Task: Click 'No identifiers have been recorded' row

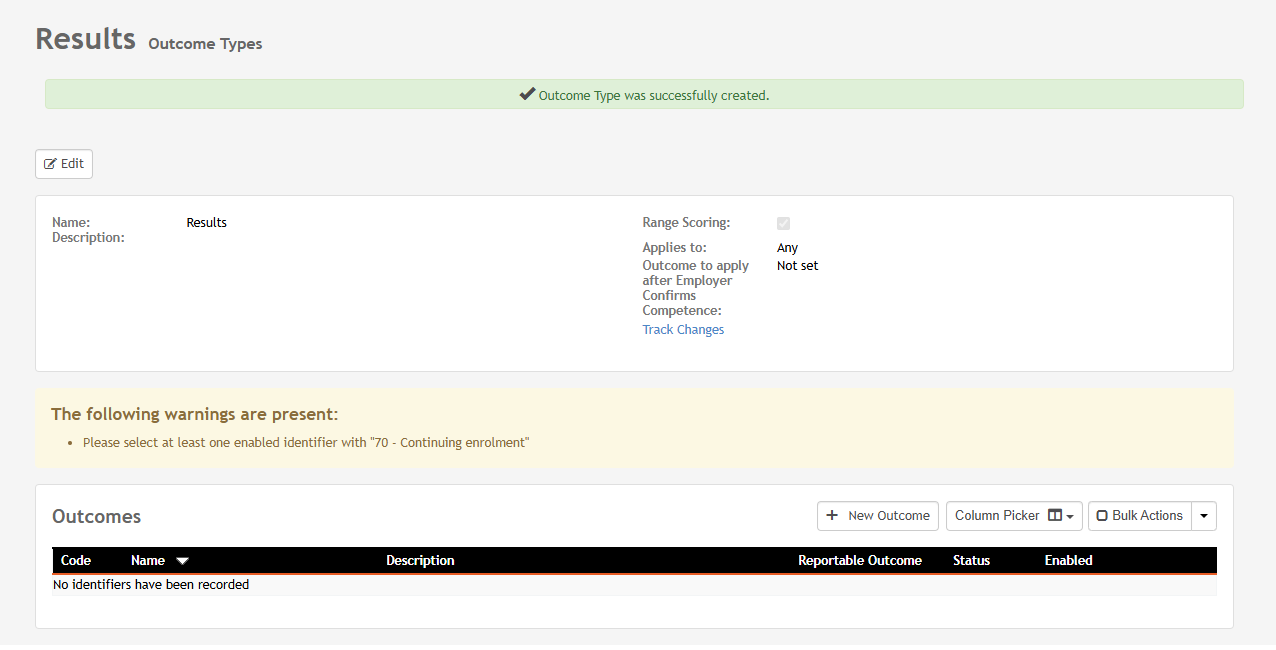Action: pos(634,585)
